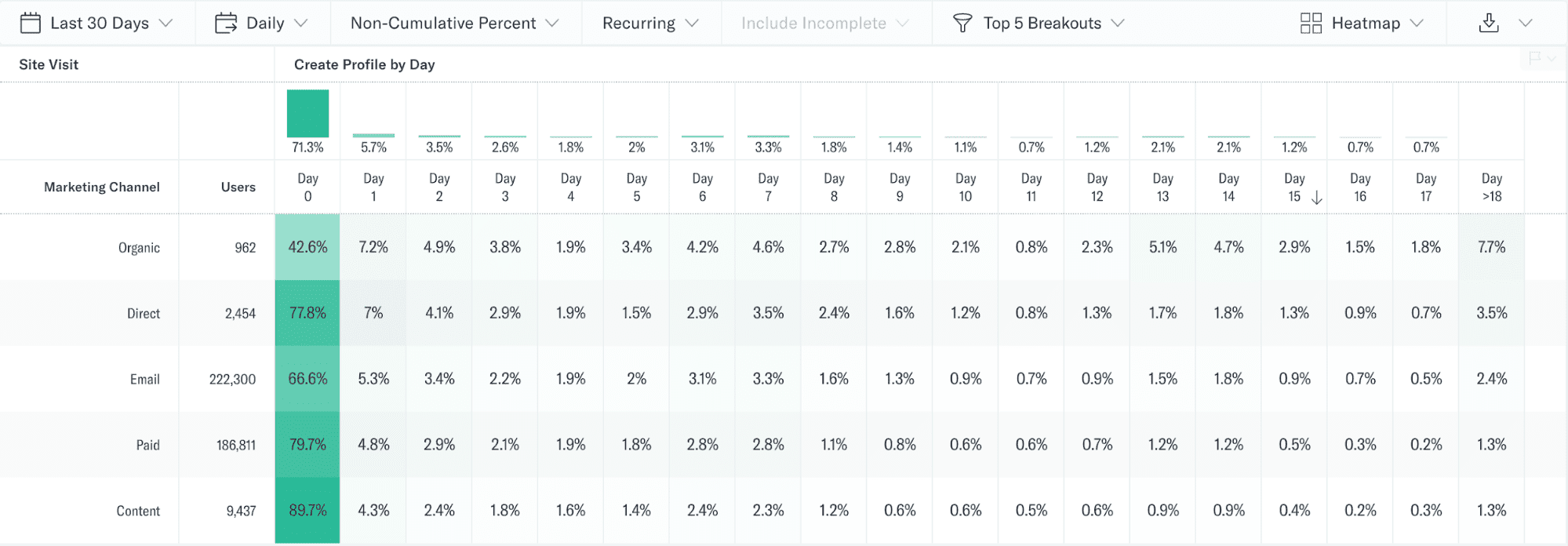Click the Heatmap grid view icon
Screen dimensions: 1568x546
[x=1310, y=23]
